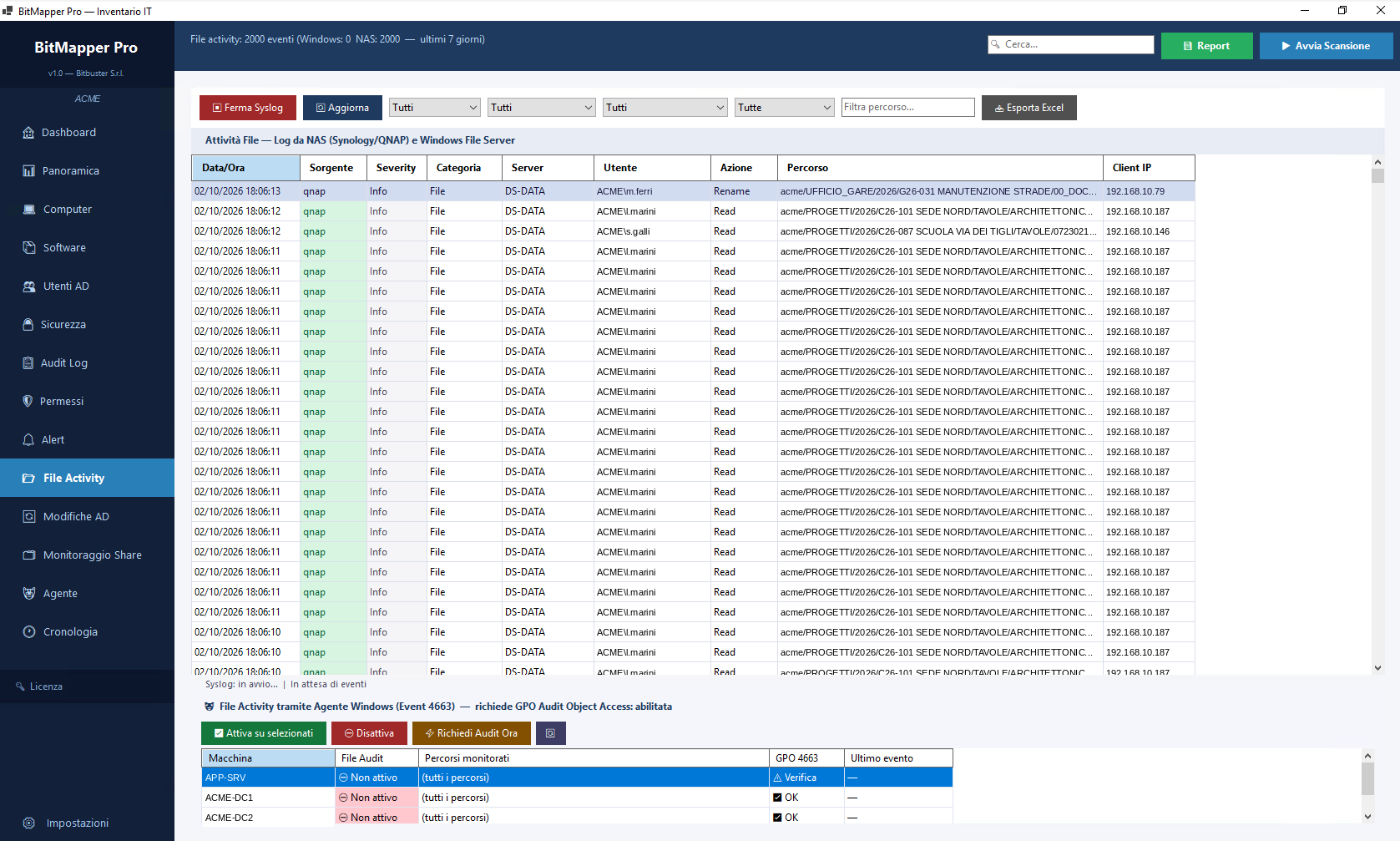Toggle File Audit status for ACME-DC2
This screenshot has height=841, width=1400.
pyautogui.click(x=377, y=818)
